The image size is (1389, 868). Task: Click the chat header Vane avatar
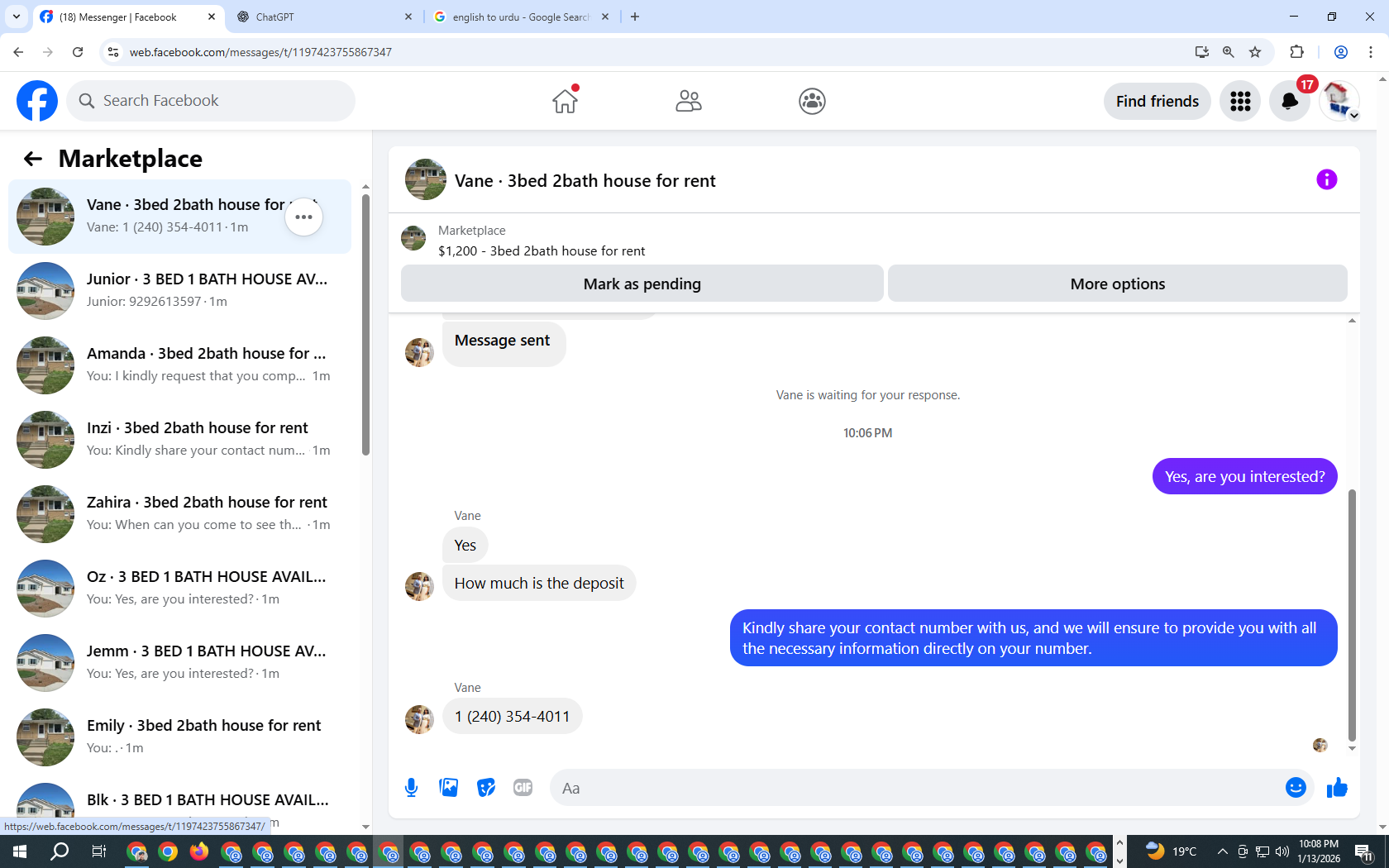click(426, 179)
